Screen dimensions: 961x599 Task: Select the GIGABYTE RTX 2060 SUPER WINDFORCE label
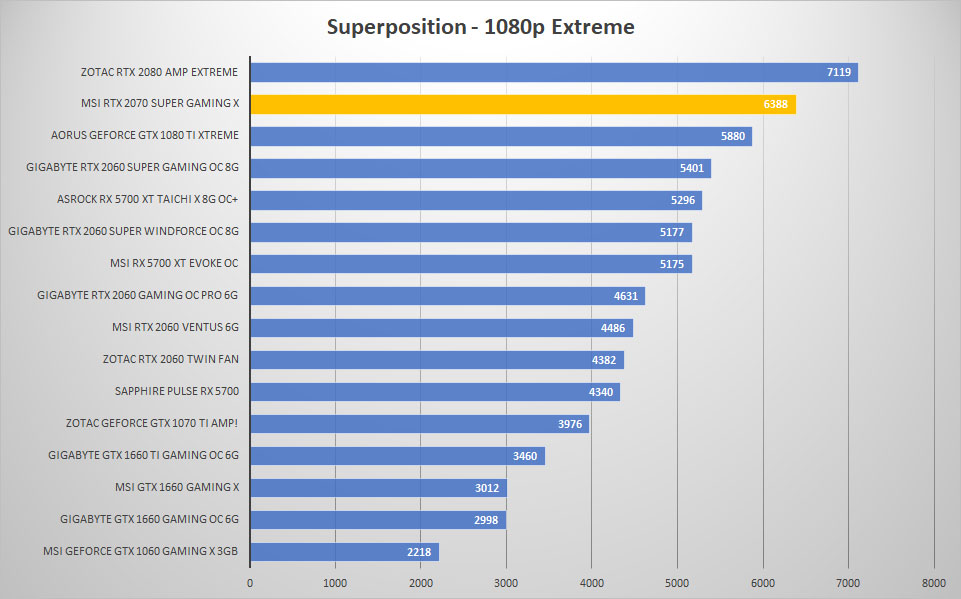coord(123,231)
